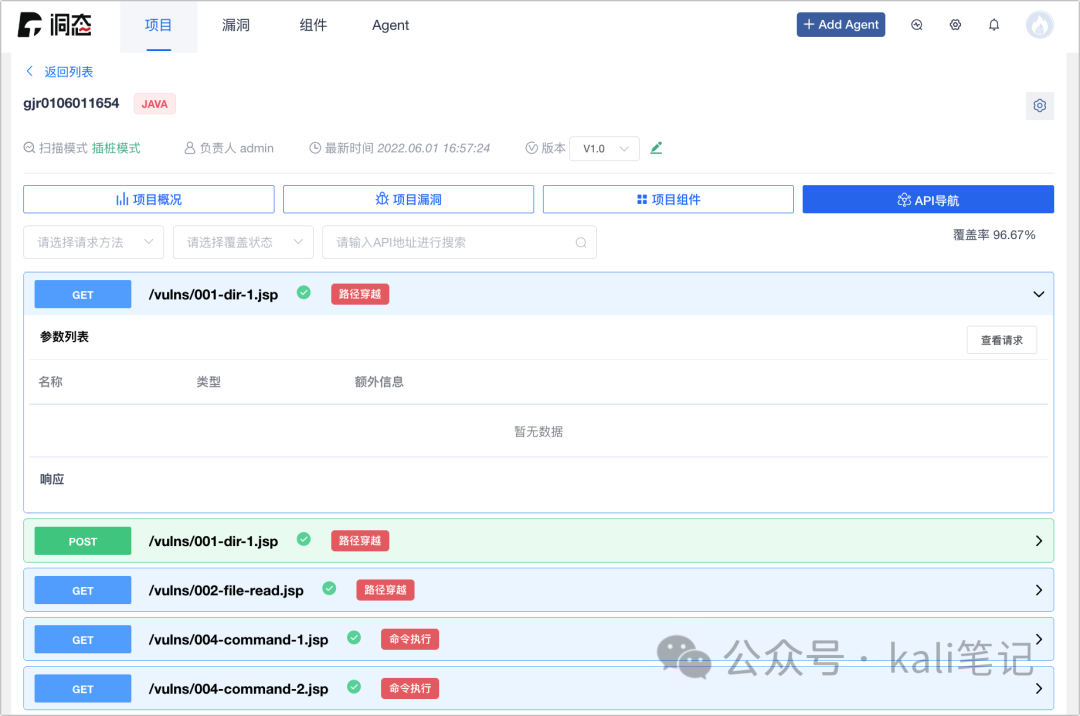Click the green check icon for GET /vulns/001-dir-1.jsp

304,293
